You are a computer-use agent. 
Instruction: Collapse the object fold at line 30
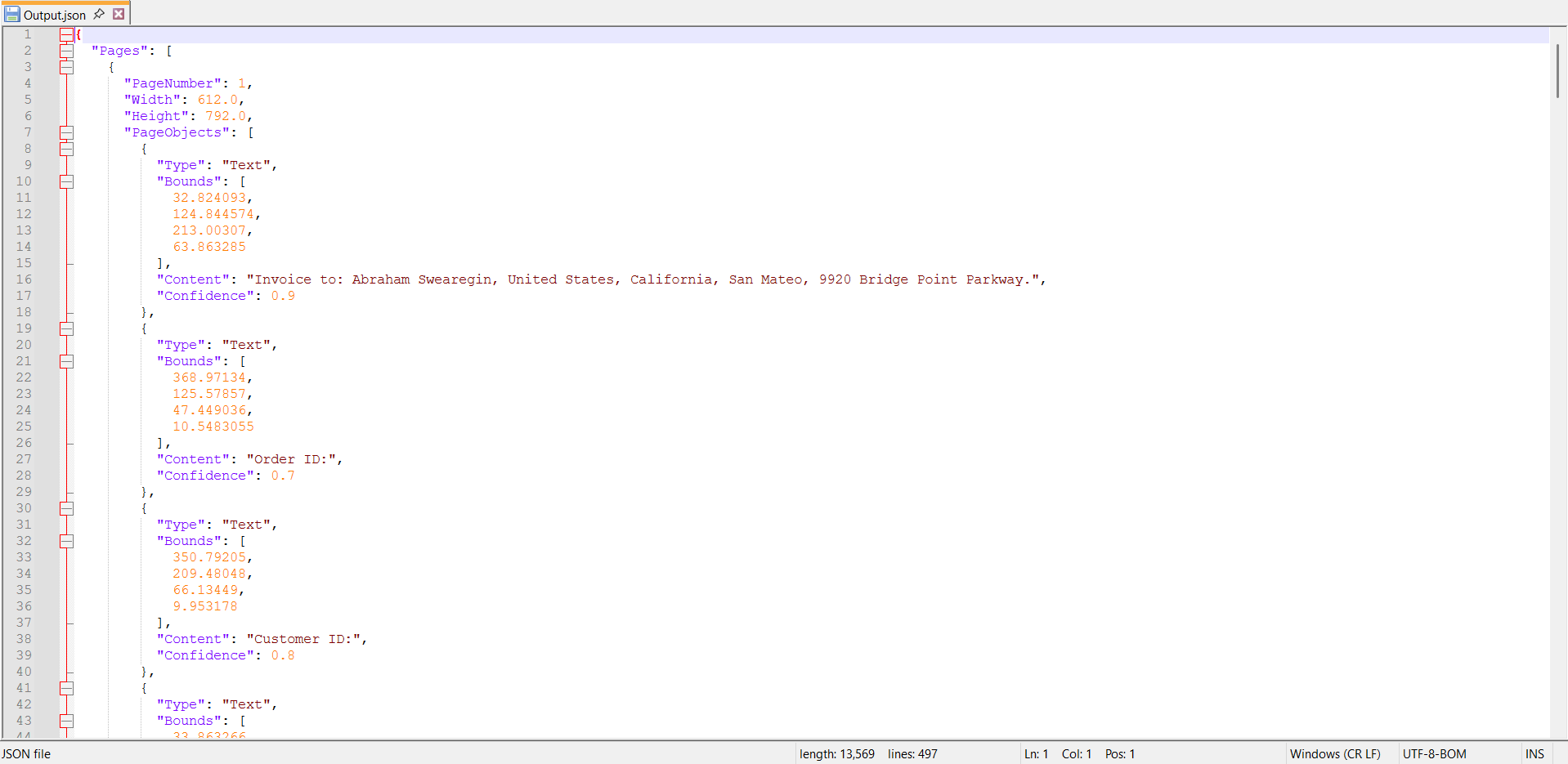coord(66,508)
